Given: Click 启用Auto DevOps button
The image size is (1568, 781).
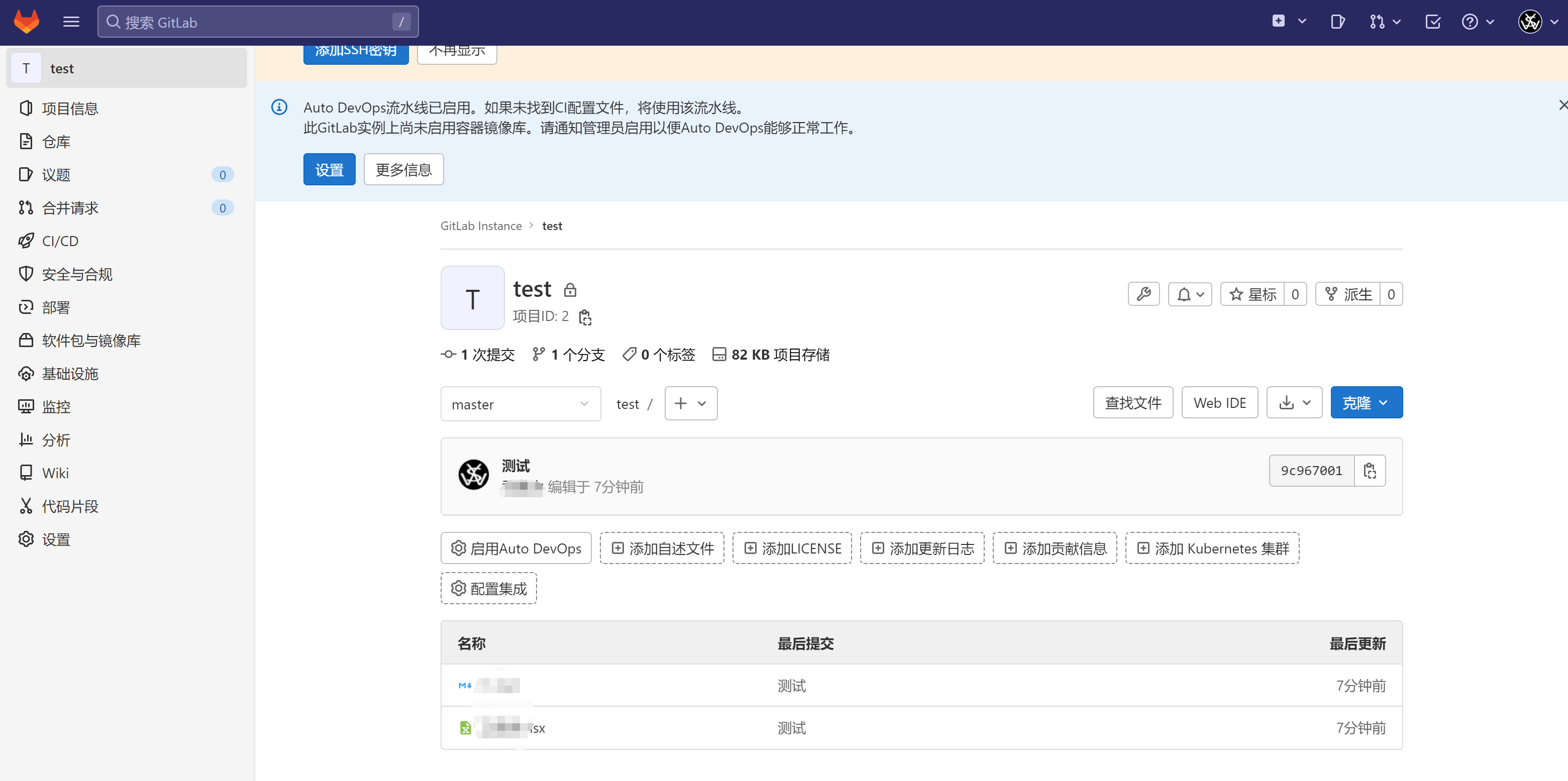Looking at the screenshot, I should [x=515, y=548].
